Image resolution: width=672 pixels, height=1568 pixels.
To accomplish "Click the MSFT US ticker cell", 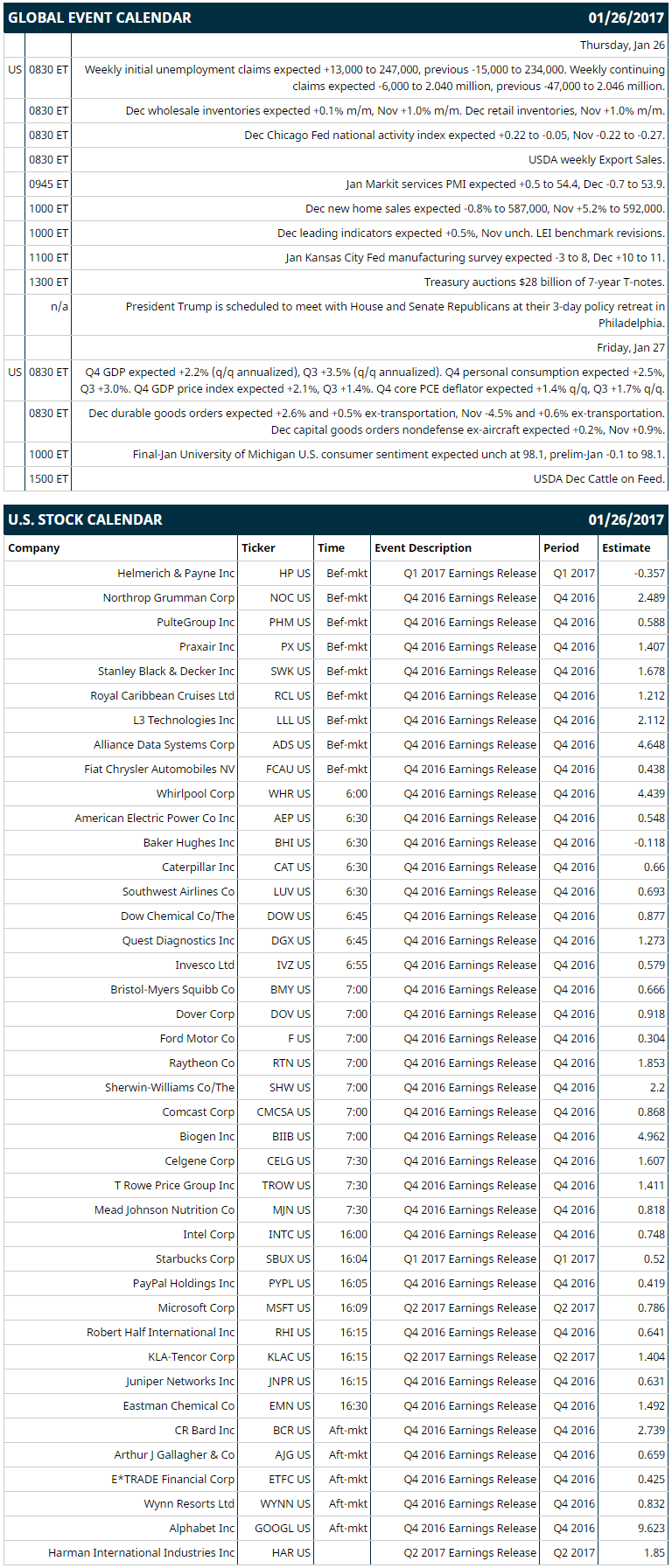I will click(x=289, y=1307).
